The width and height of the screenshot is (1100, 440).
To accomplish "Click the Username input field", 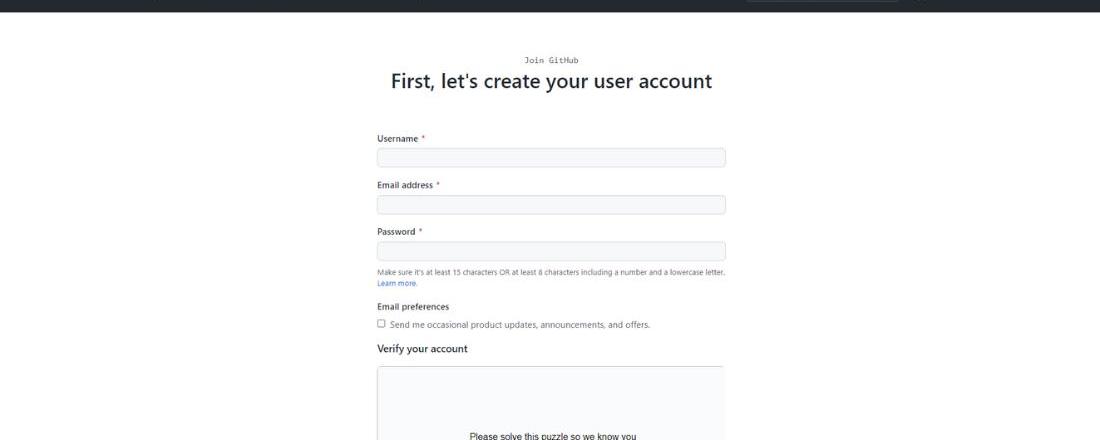I will pos(551,158).
